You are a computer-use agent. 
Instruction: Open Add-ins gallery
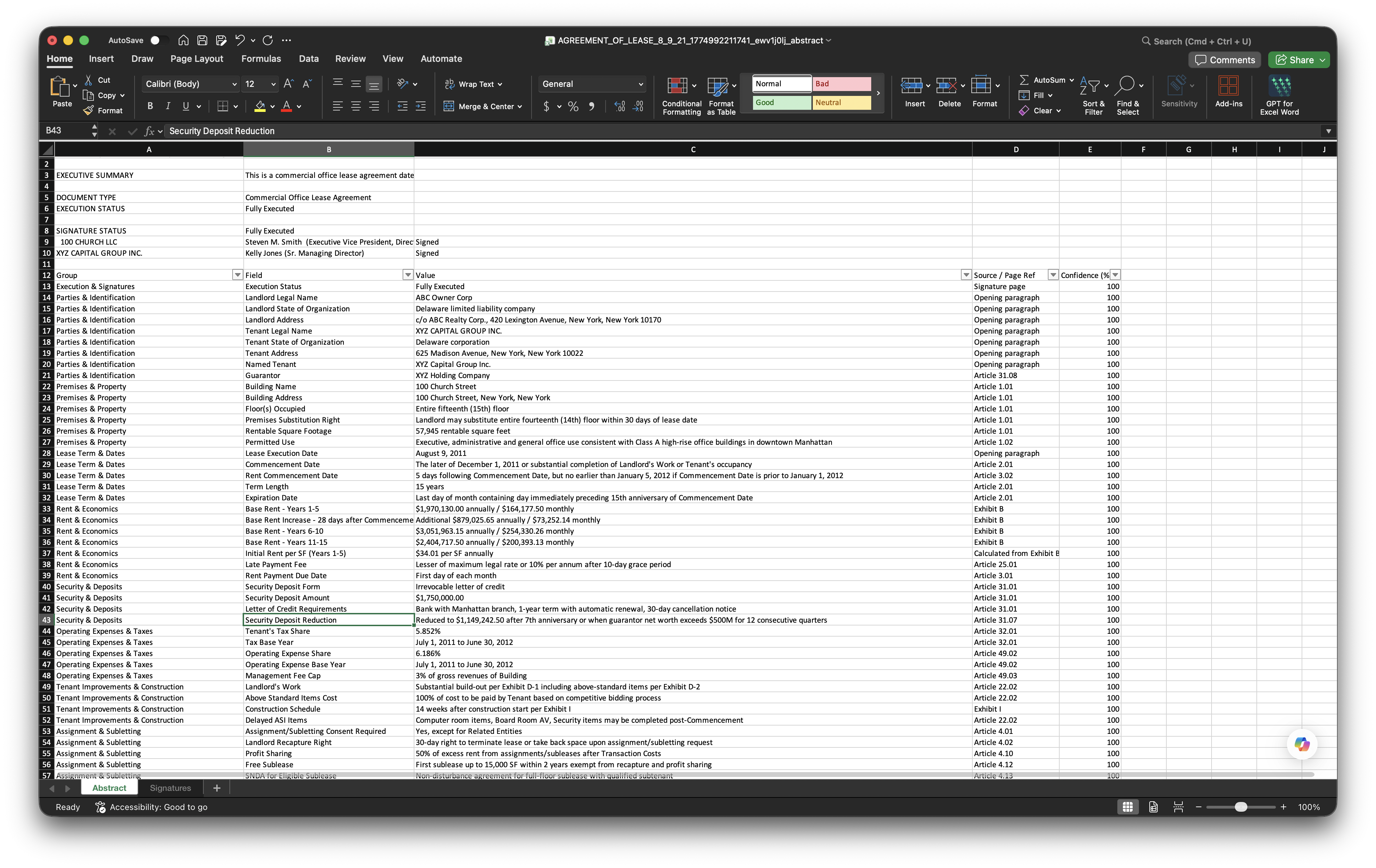click(1229, 91)
